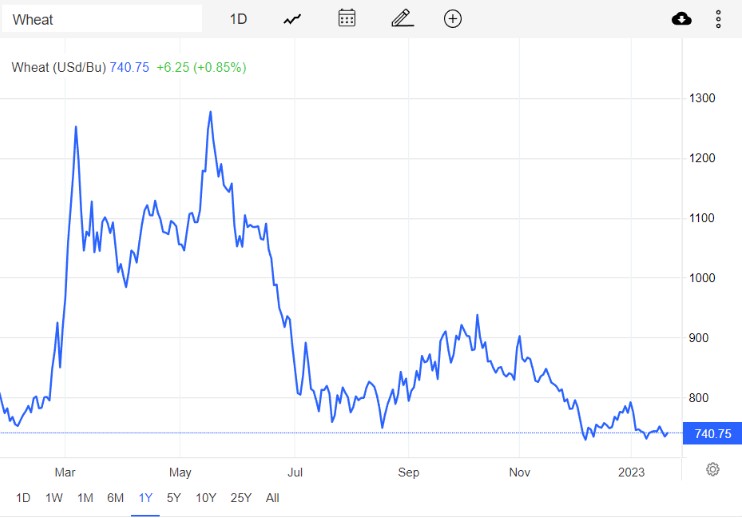Click the +6.25 (+0.85%) change text
The image size is (742, 518).
coord(201,67)
